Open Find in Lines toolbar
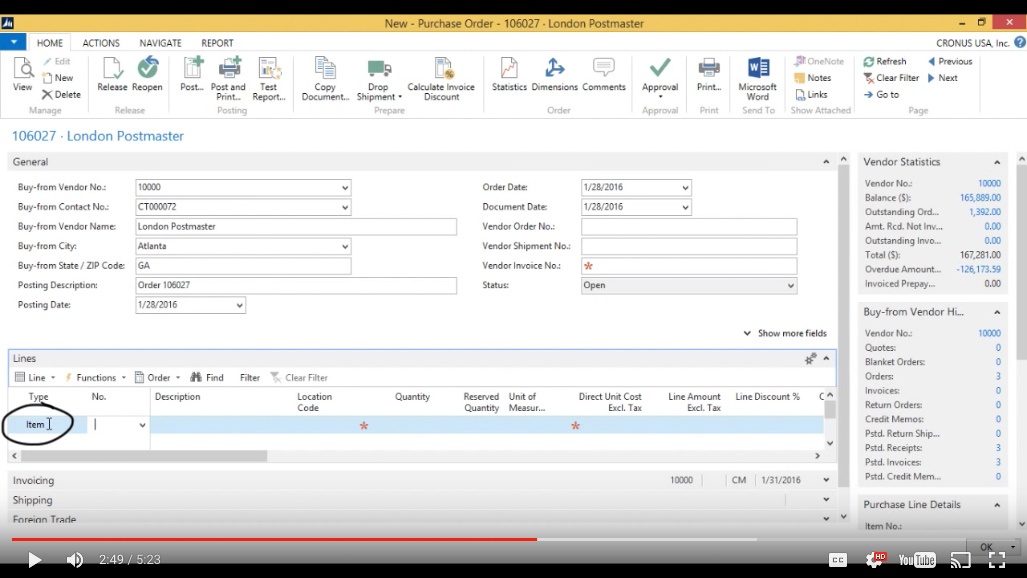This screenshot has height=578, width=1027. tap(207, 377)
